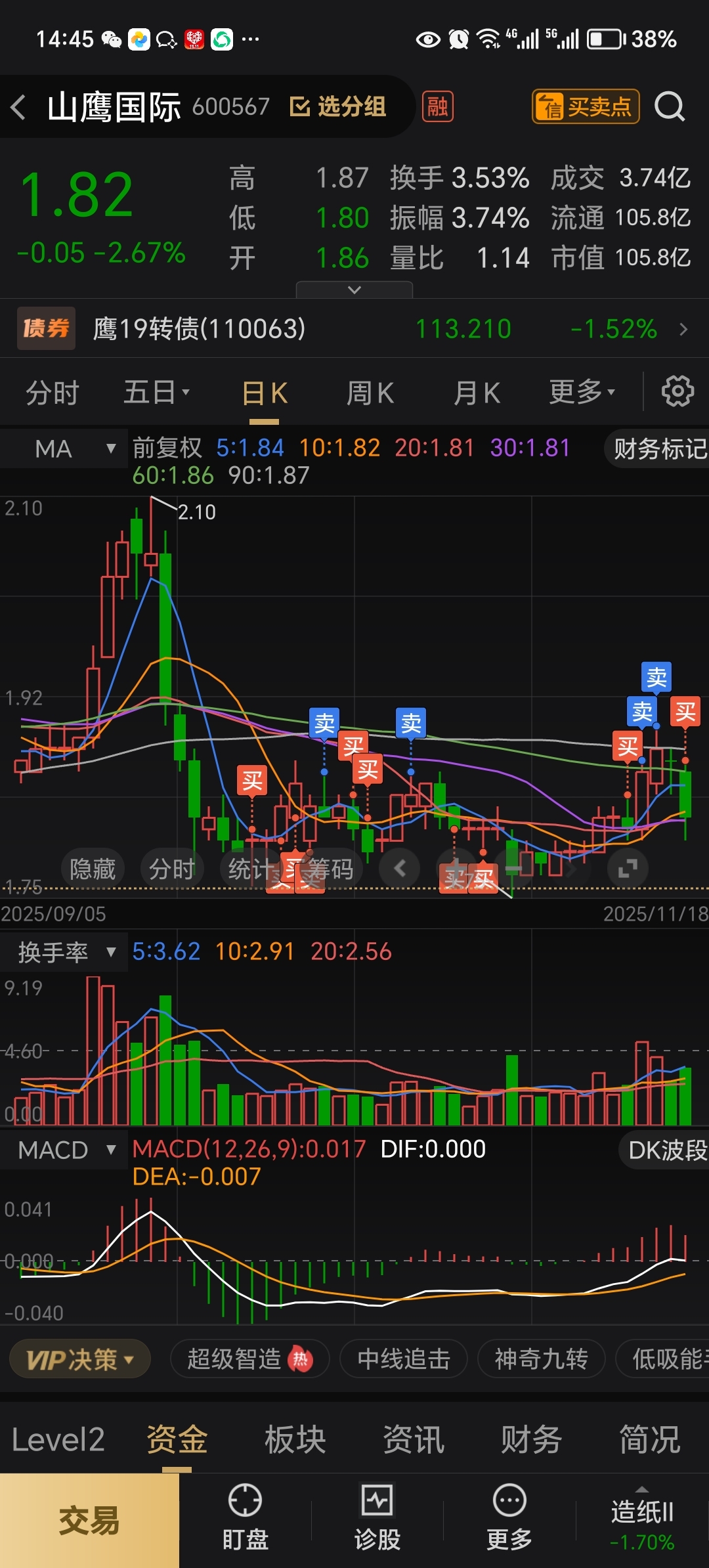
Task: Open the 资金 tab
Action: 177,1439
